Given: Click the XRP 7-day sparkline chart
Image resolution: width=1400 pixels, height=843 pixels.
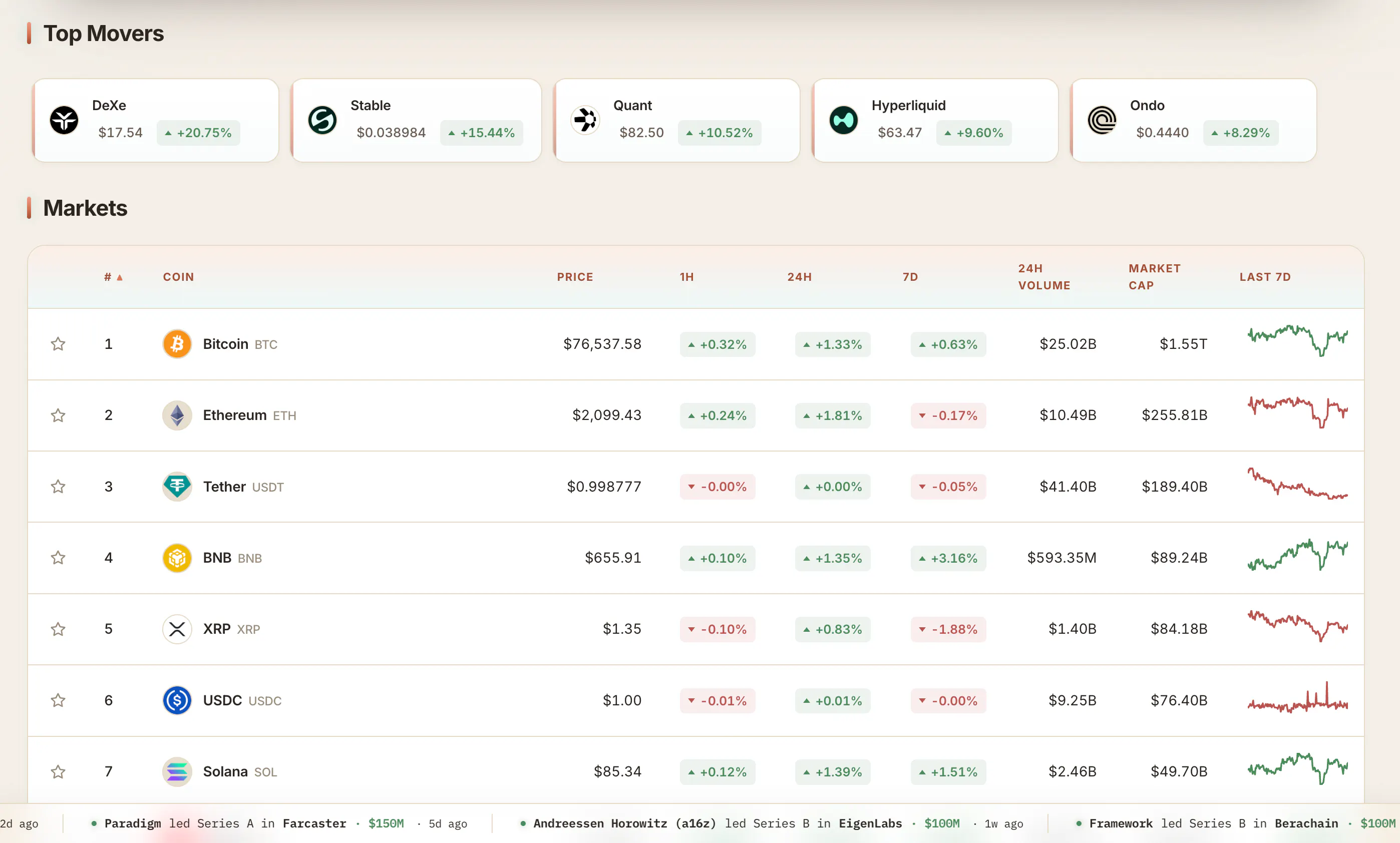Looking at the screenshot, I should tap(1297, 626).
